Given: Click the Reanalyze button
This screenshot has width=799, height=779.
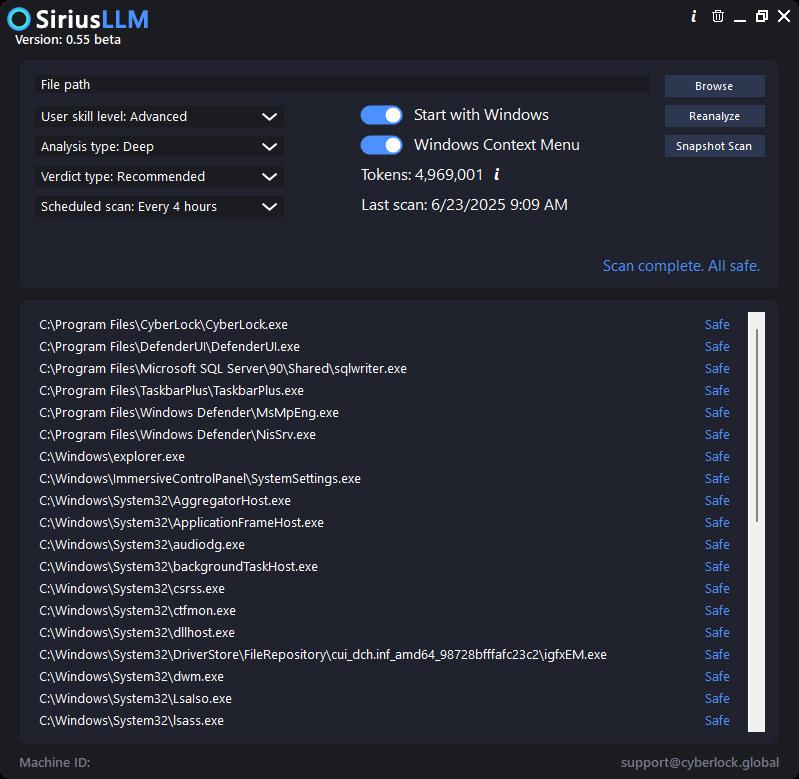Looking at the screenshot, I should (x=714, y=116).
